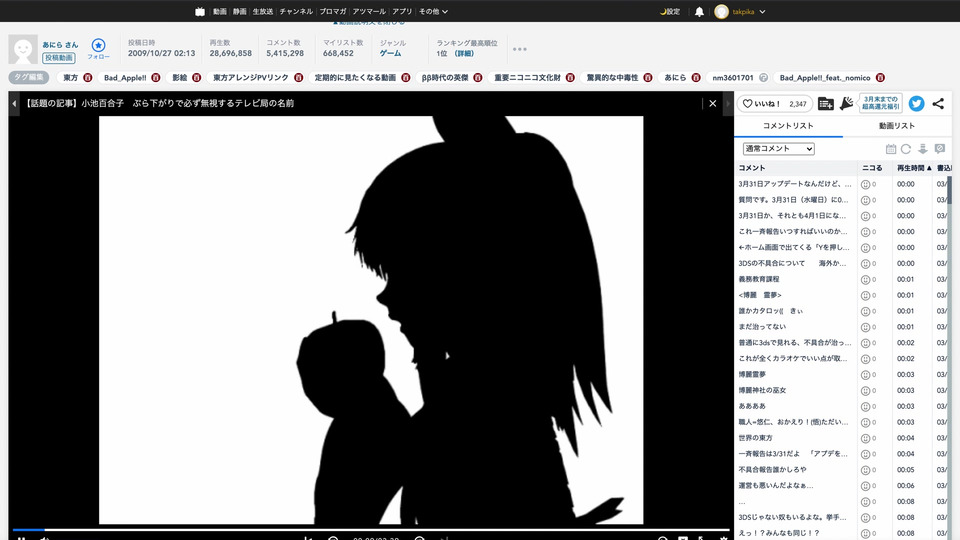Open the ゲーム genre link

tap(390, 53)
